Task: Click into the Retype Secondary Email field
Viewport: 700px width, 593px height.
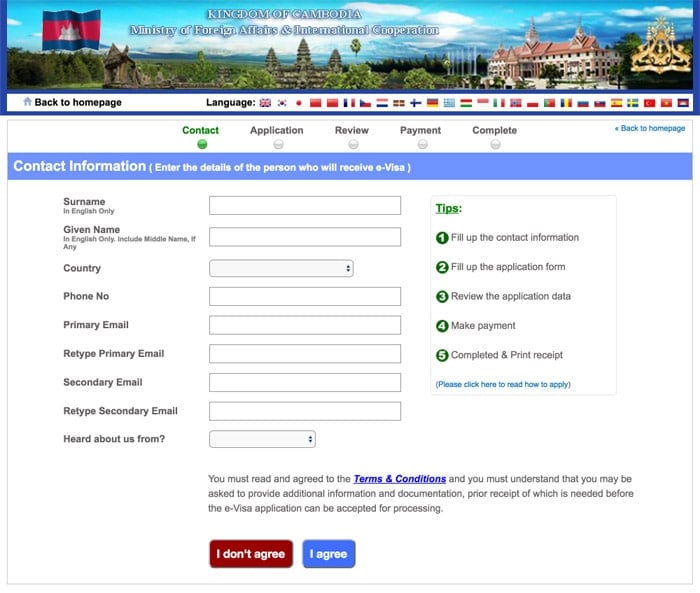Action: click(x=305, y=411)
